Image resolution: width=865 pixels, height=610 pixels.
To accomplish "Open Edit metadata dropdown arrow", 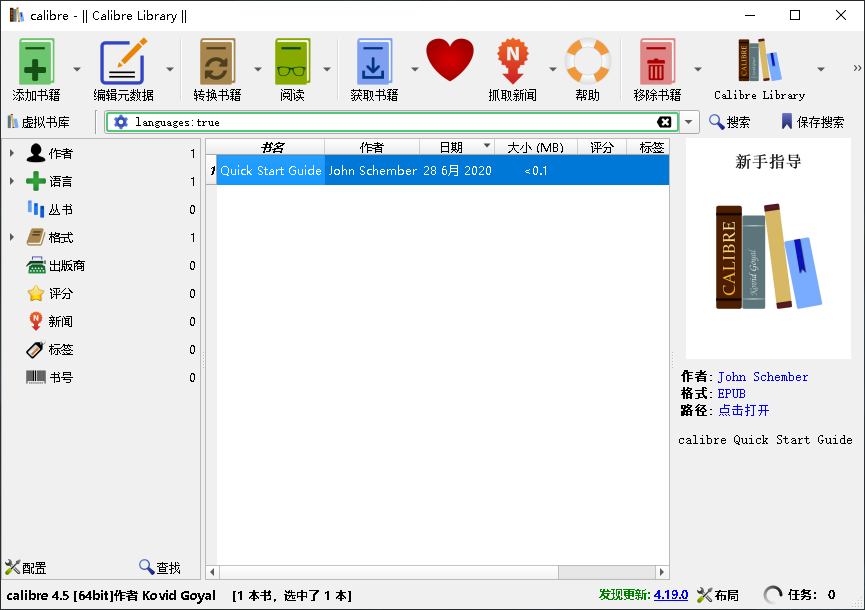I will click(x=170, y=69).
